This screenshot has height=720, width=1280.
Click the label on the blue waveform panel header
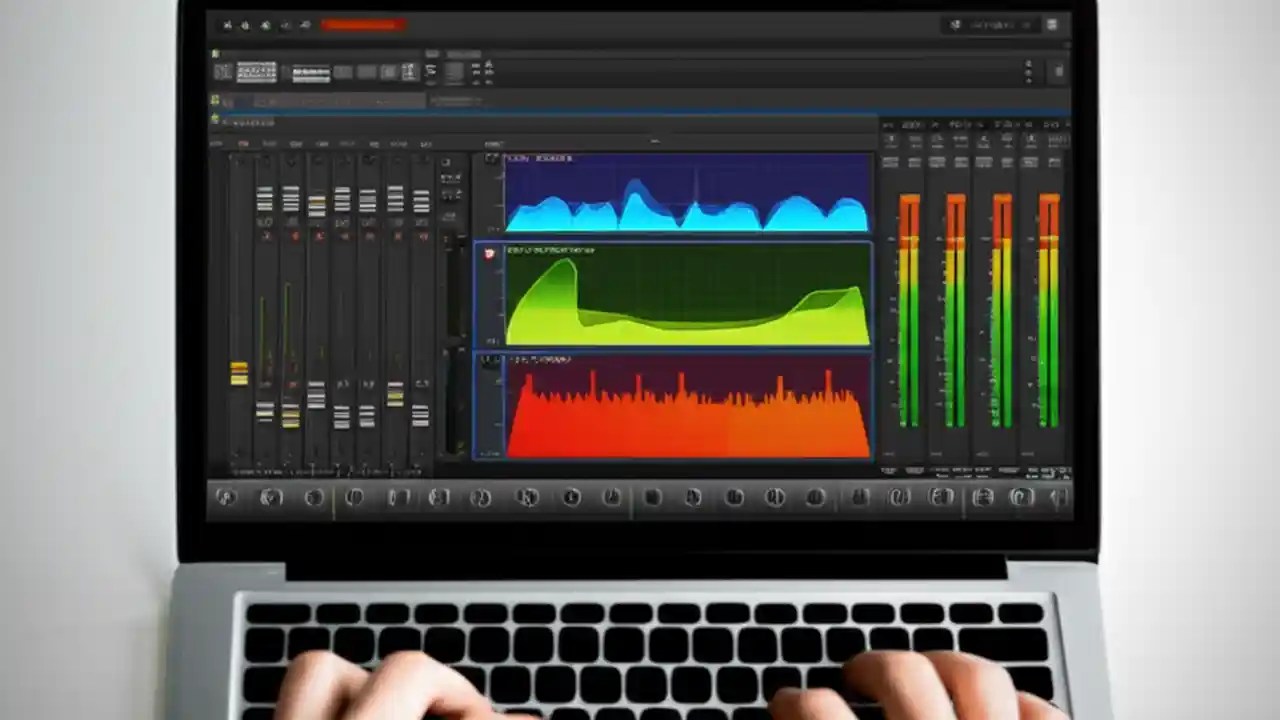(545, 159)
